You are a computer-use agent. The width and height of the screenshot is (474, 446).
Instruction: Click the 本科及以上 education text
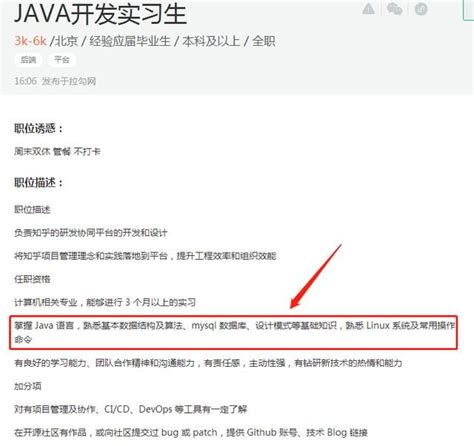[x=211, y=41]
